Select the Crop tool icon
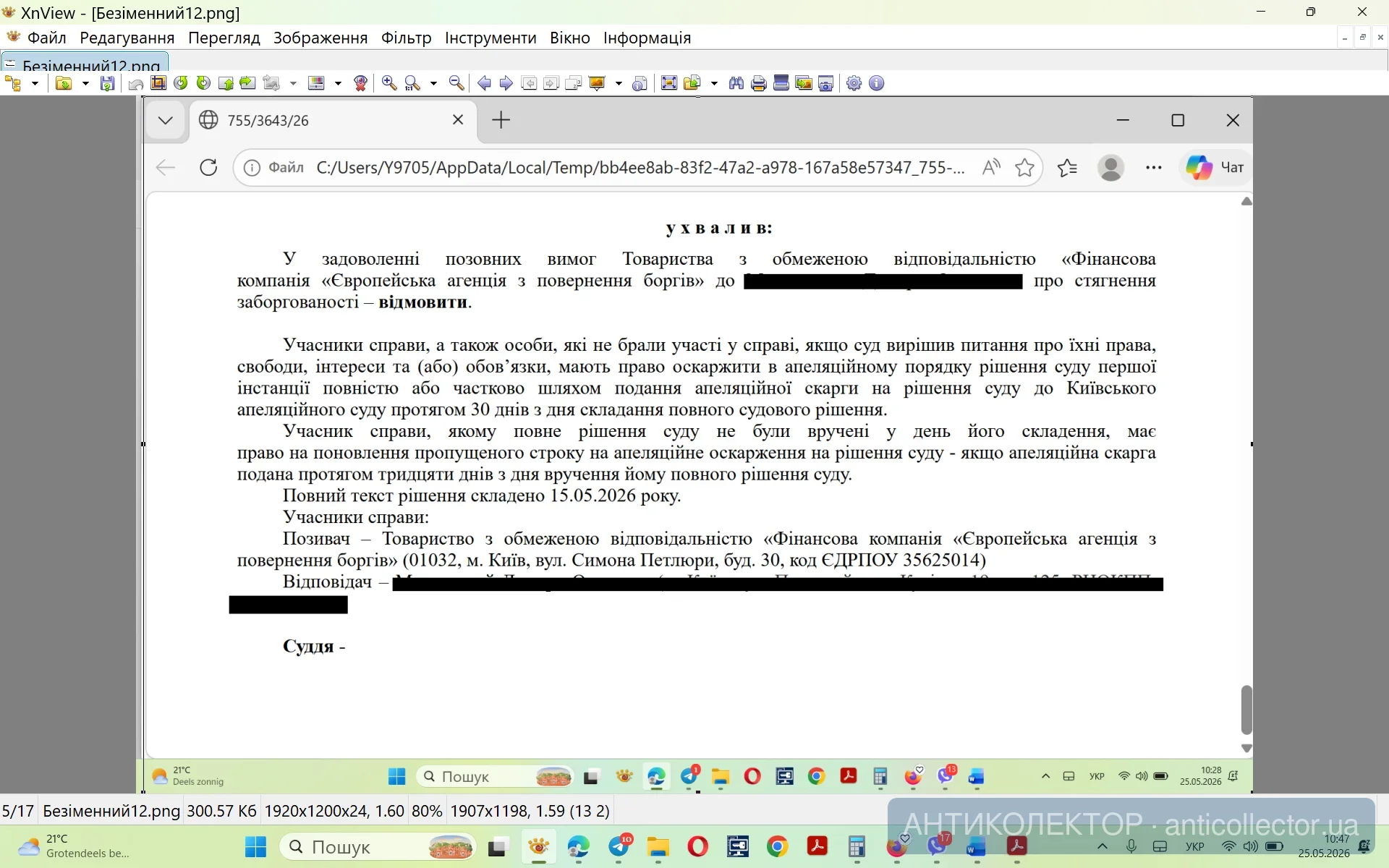 158,83
